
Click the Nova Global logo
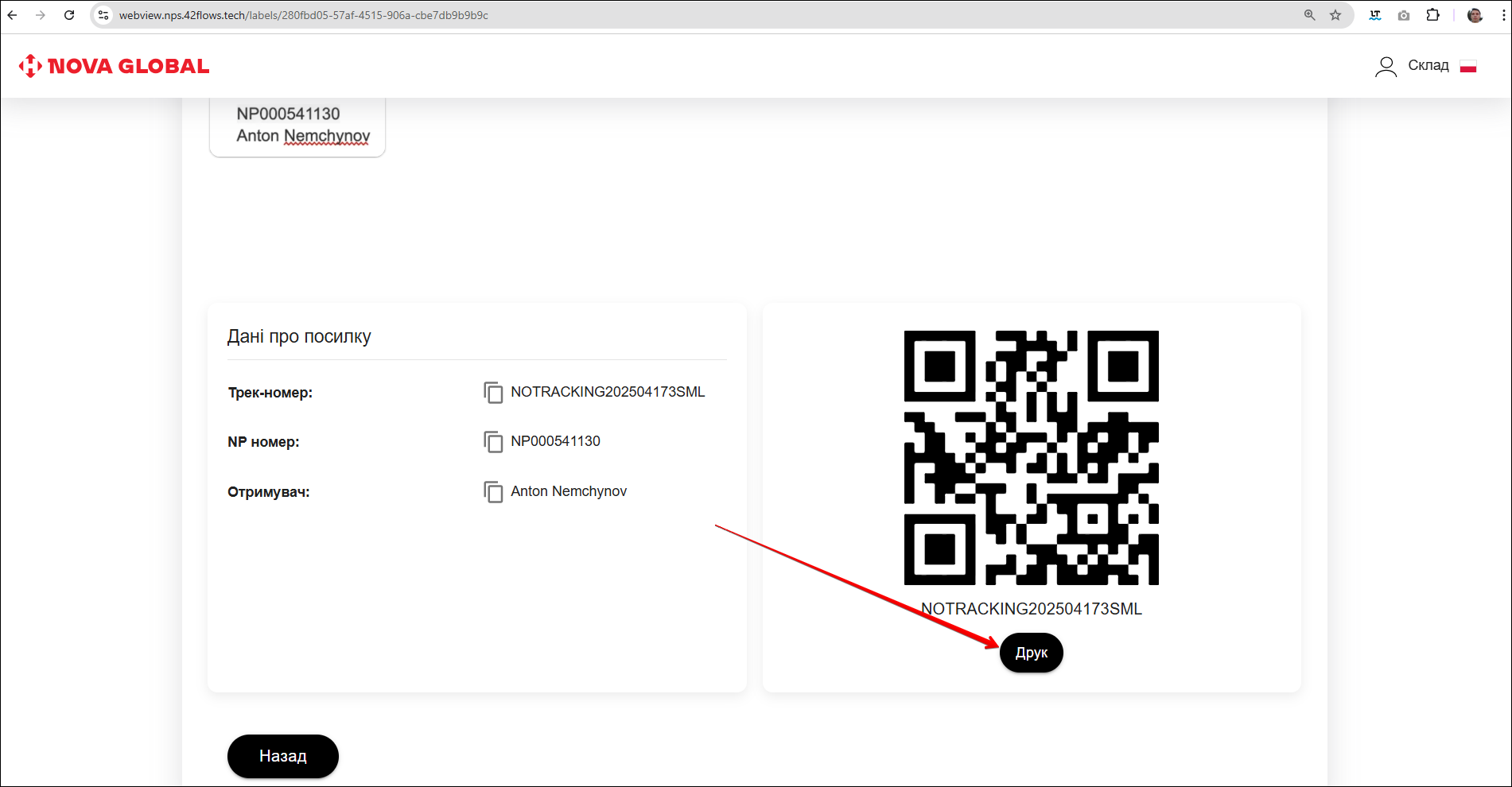pyautogui.click(x=114, y=66)
